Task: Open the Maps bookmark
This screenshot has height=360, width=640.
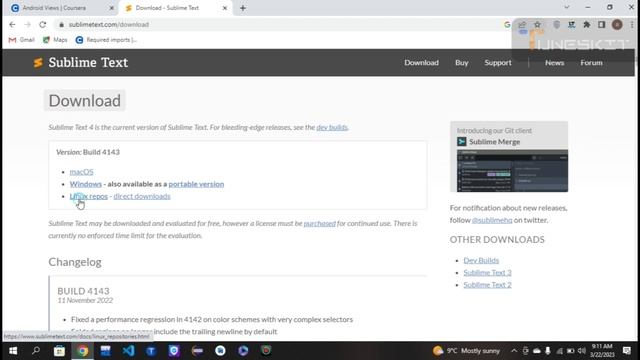Action: (x=55, y=40)
